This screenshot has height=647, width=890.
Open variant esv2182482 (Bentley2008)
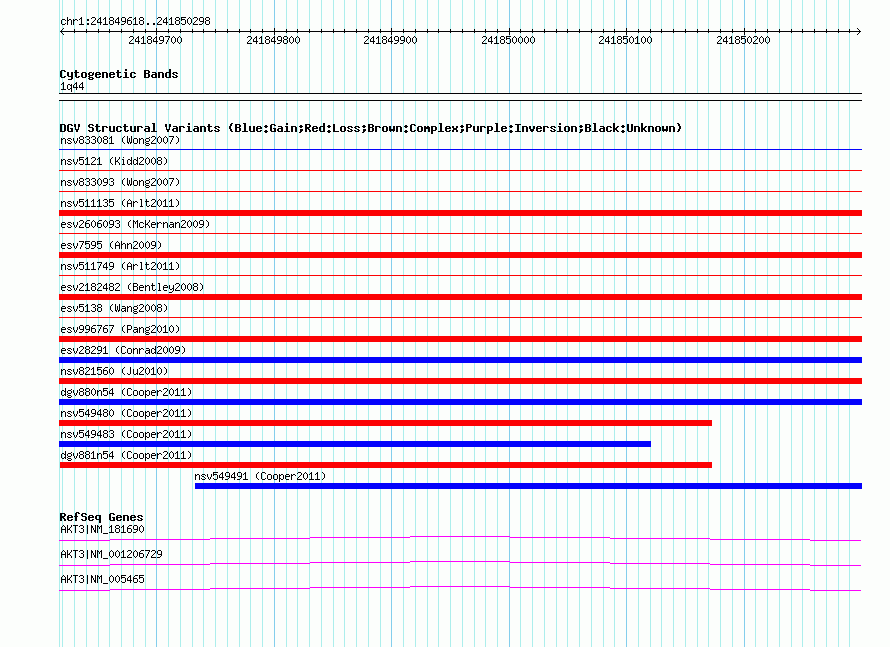(x=132, y=287)
